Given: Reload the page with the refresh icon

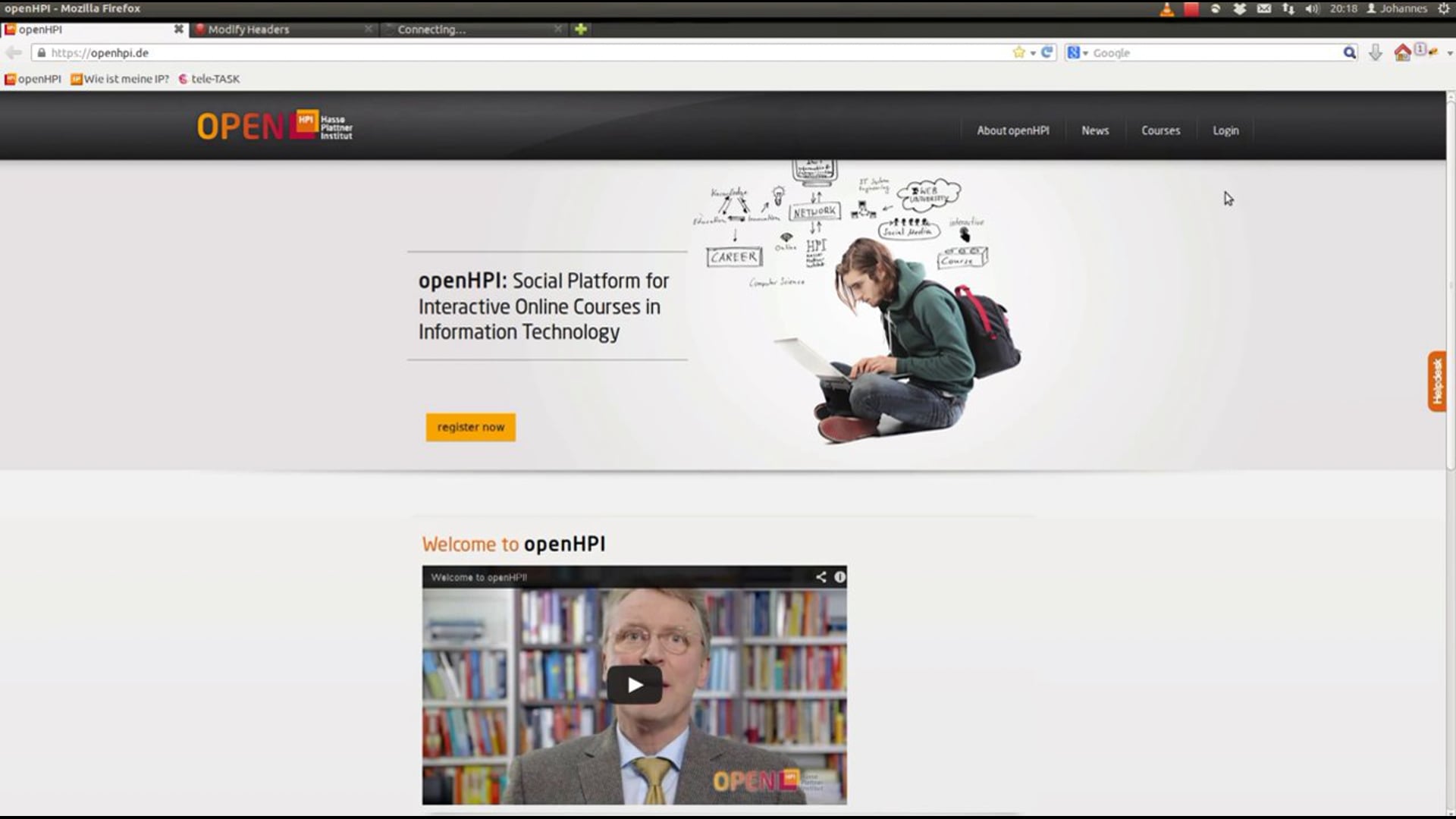Looking at the screenshot, I should pos(1047,52).
